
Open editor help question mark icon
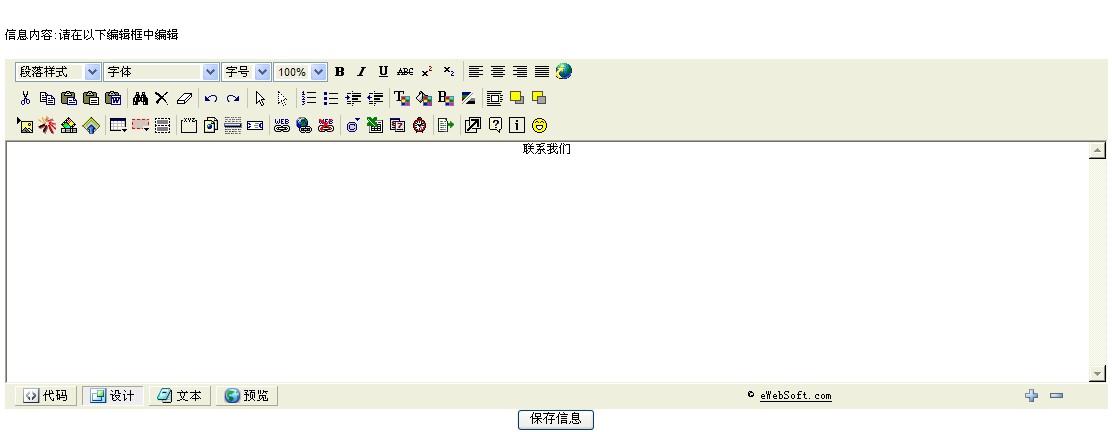(495, 126)
